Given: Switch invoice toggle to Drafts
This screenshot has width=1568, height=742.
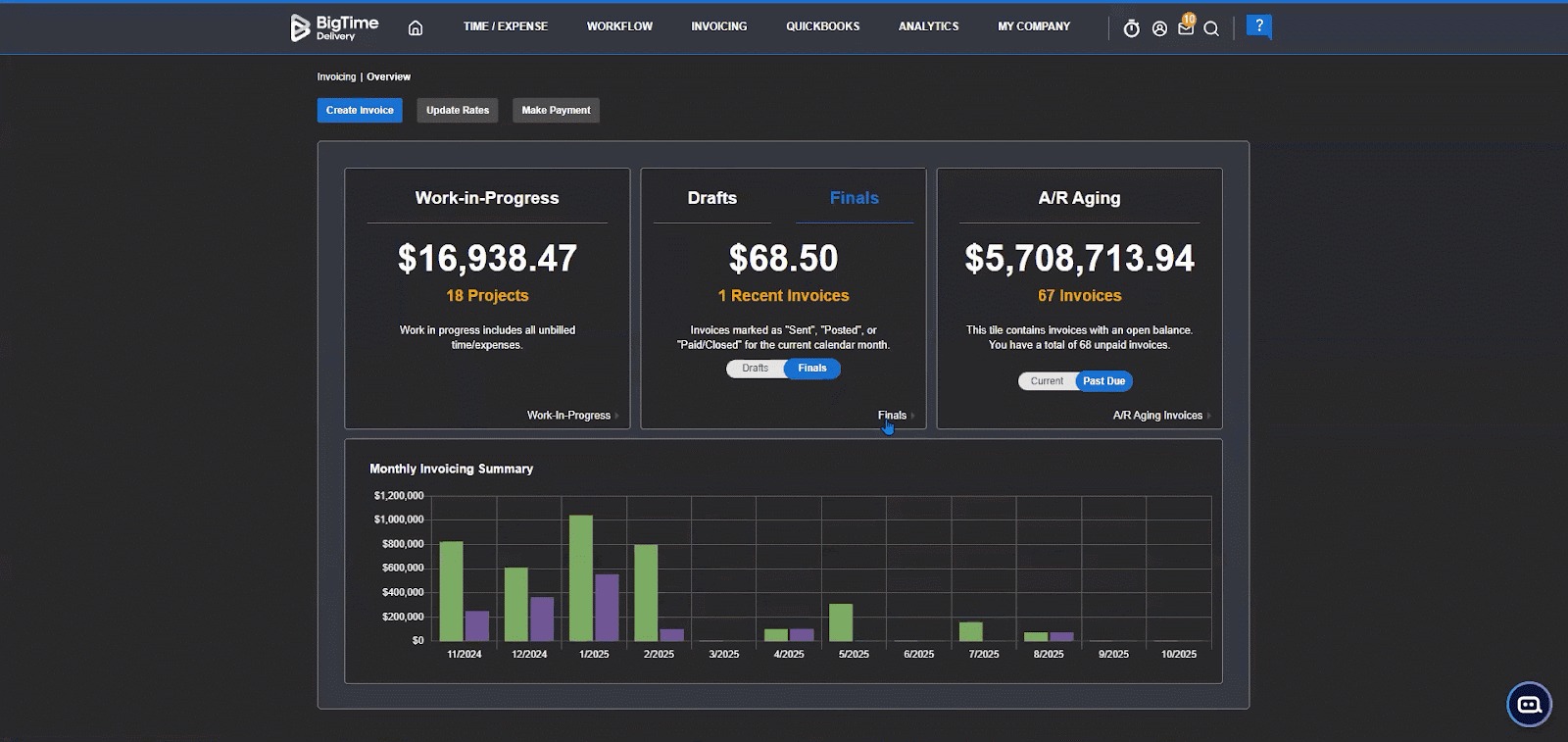Looking at the screenshot, I should pos(755,369).
